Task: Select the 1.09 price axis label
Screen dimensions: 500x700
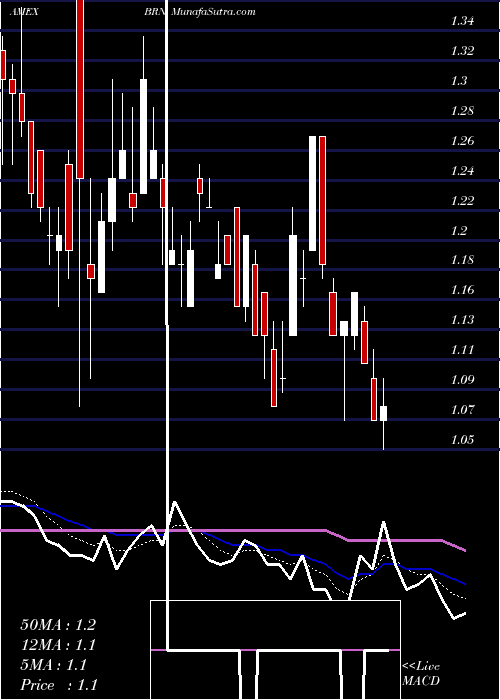Action: pyautogui.click(x=462, y=379)
